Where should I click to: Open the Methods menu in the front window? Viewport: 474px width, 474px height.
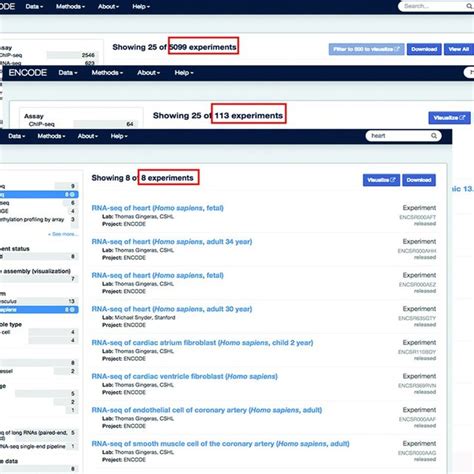click(x=51, y=136)
